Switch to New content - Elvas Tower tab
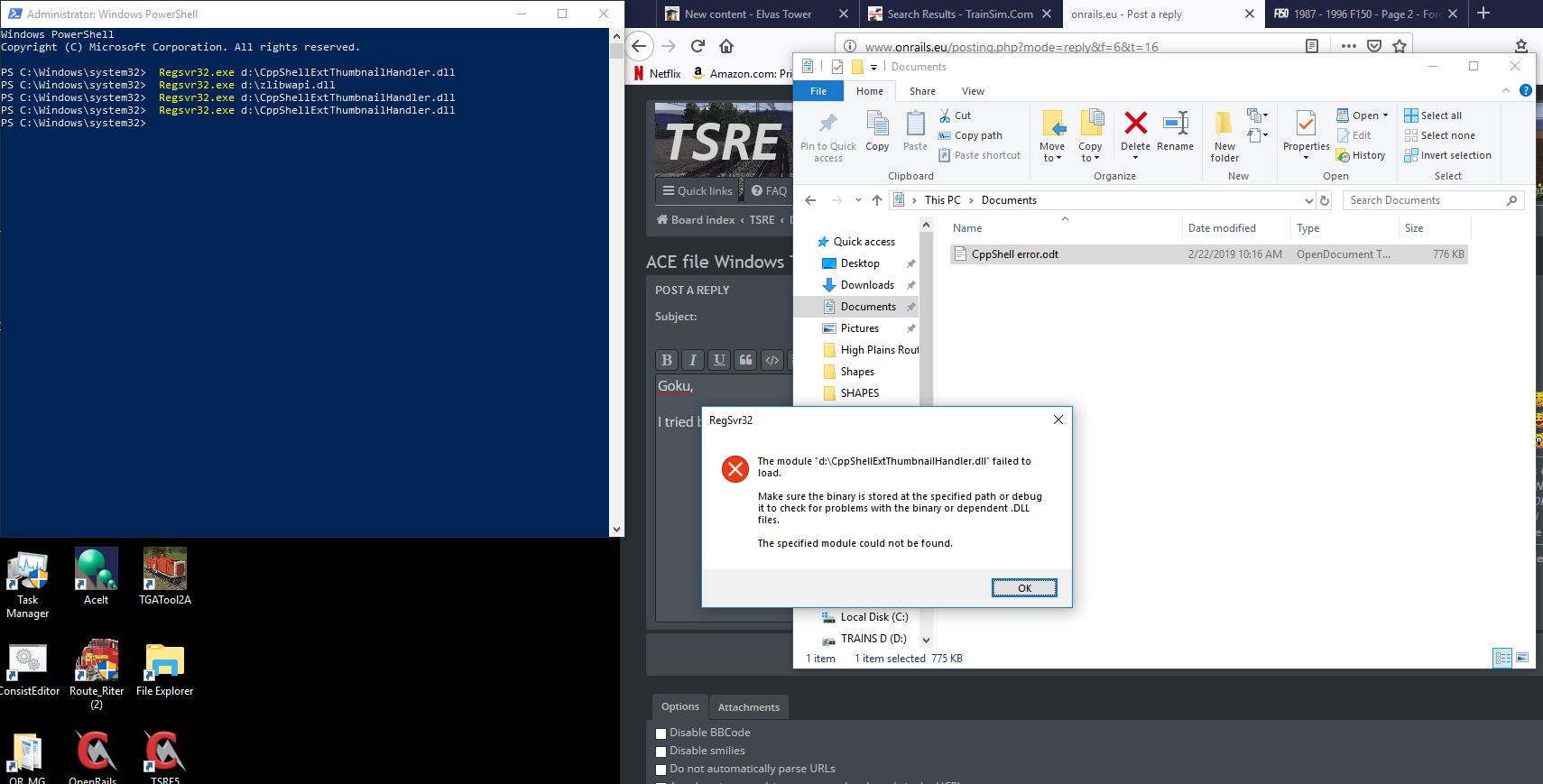1543x784 pixels. coord(747,14)
